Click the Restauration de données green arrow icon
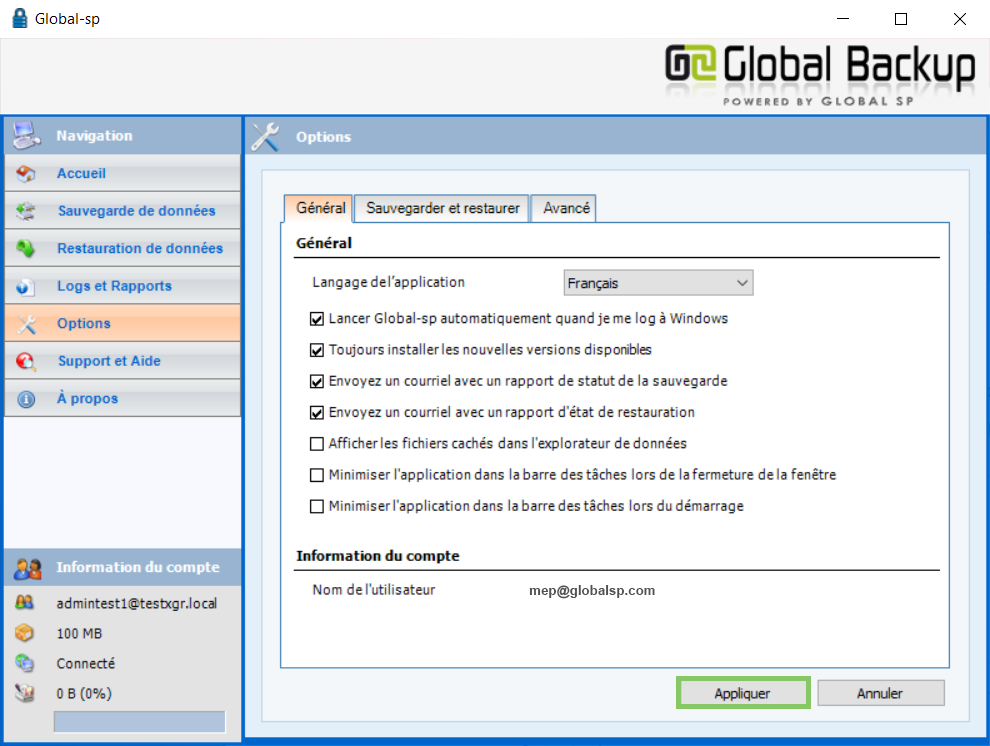Viewport: 990px width, 746px height. (x=26, y=249)
